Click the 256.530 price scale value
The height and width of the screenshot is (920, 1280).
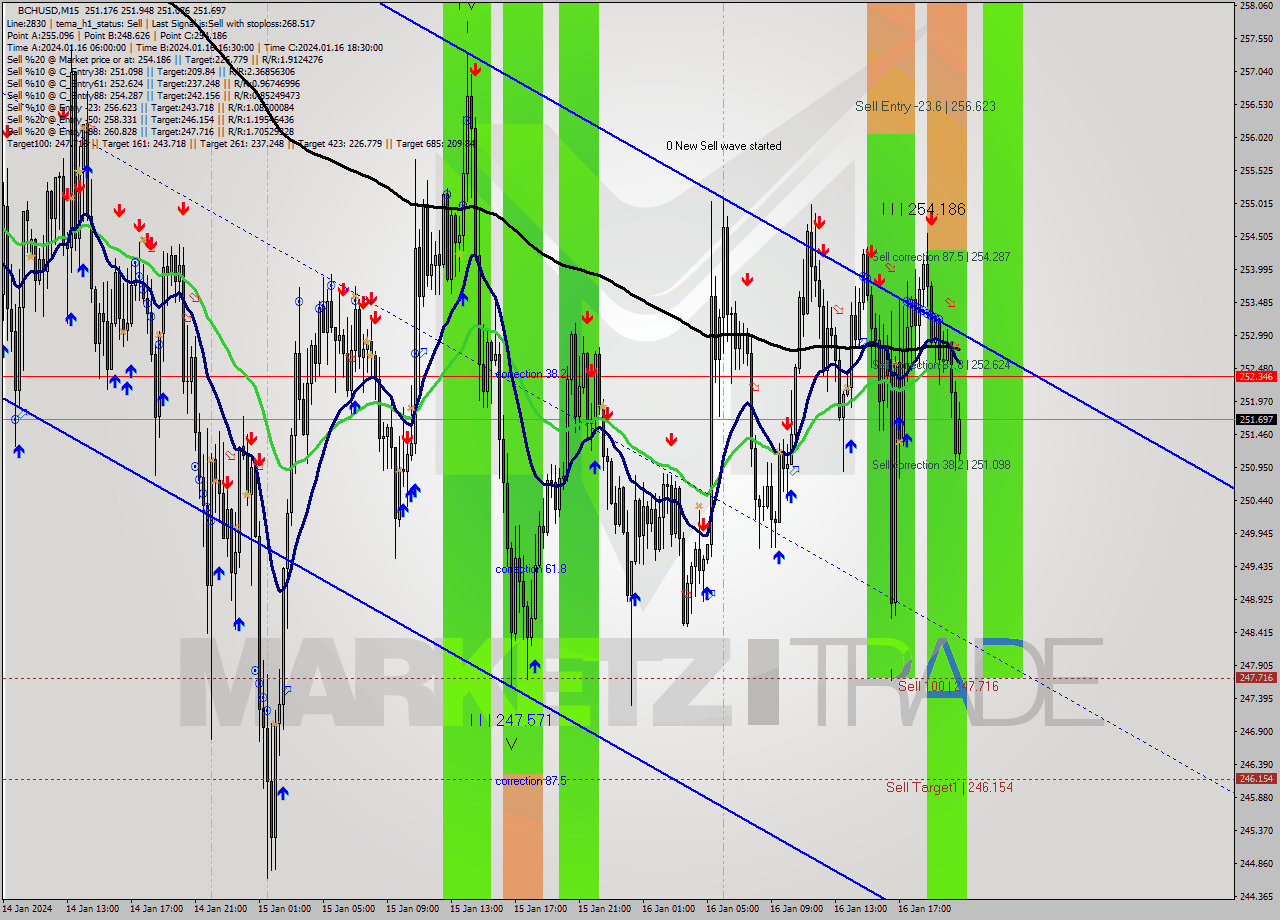click(1256, 105)
